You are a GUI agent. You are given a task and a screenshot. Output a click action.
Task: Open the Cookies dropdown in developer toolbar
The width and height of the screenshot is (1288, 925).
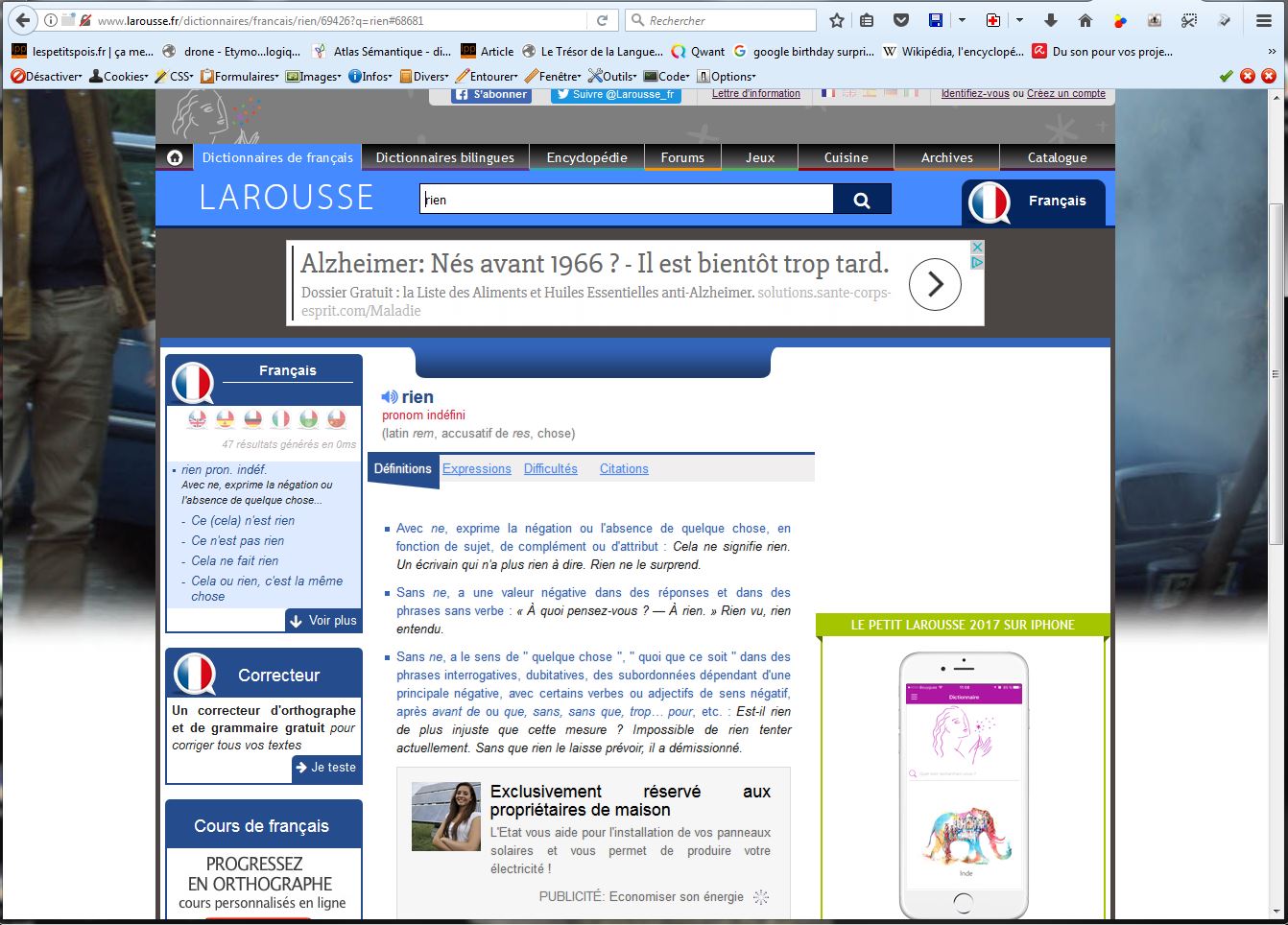(x=119, y=77)
